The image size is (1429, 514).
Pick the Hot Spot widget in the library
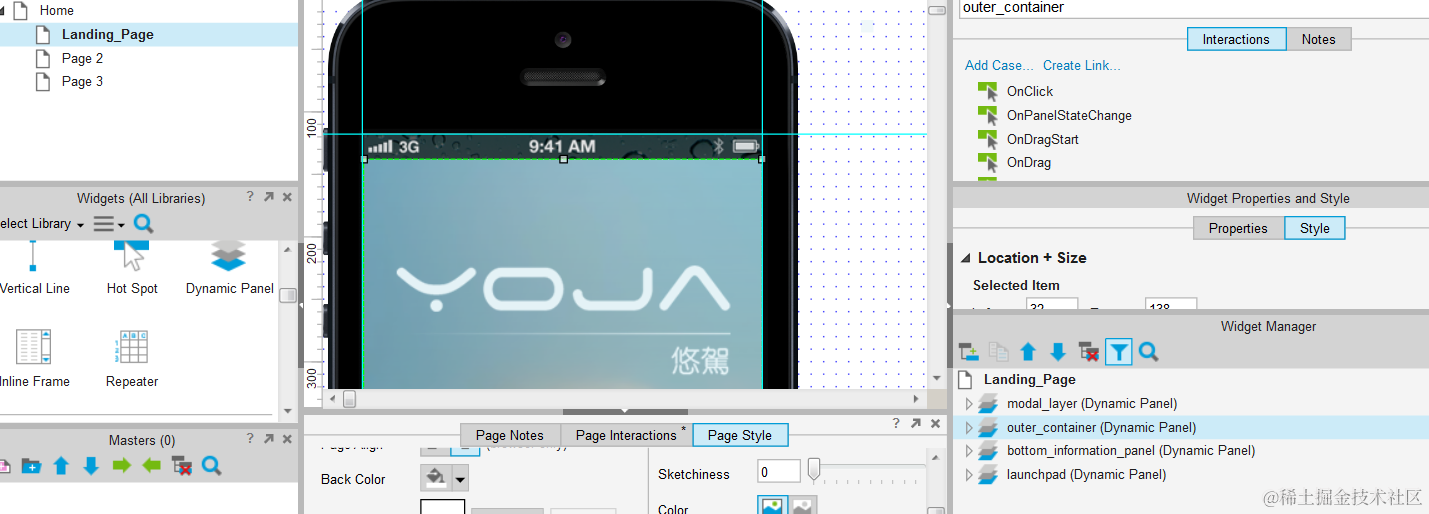coord(132,268)
